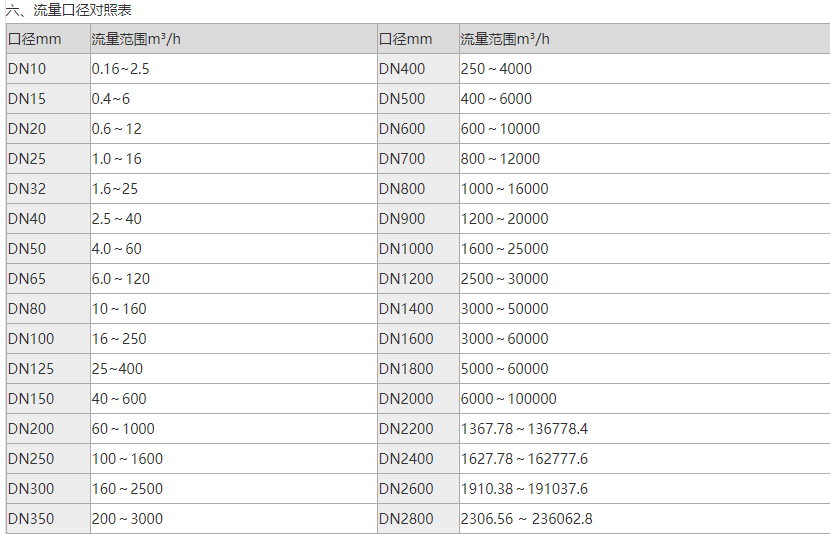Click the left 口径mm column header
This screenshot has height=534, width=830.
pos(35,39)
